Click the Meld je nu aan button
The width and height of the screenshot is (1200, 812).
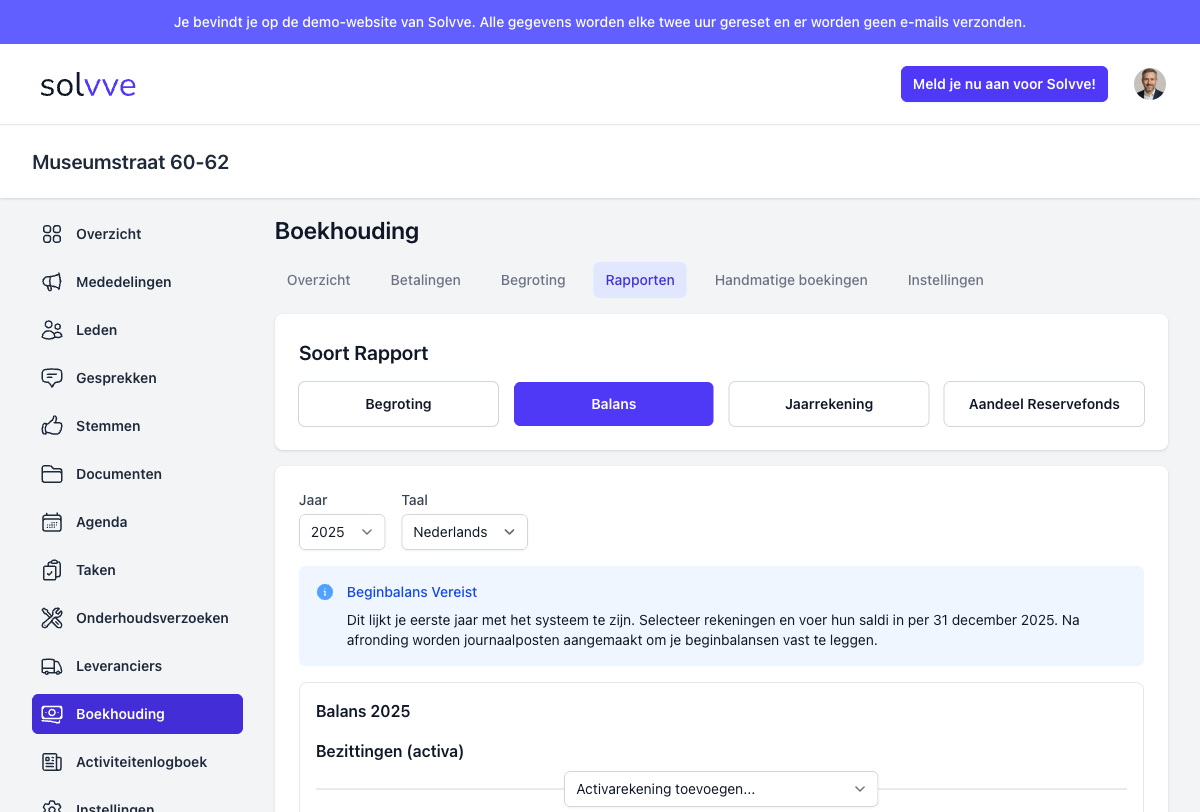coord(1004,84)
